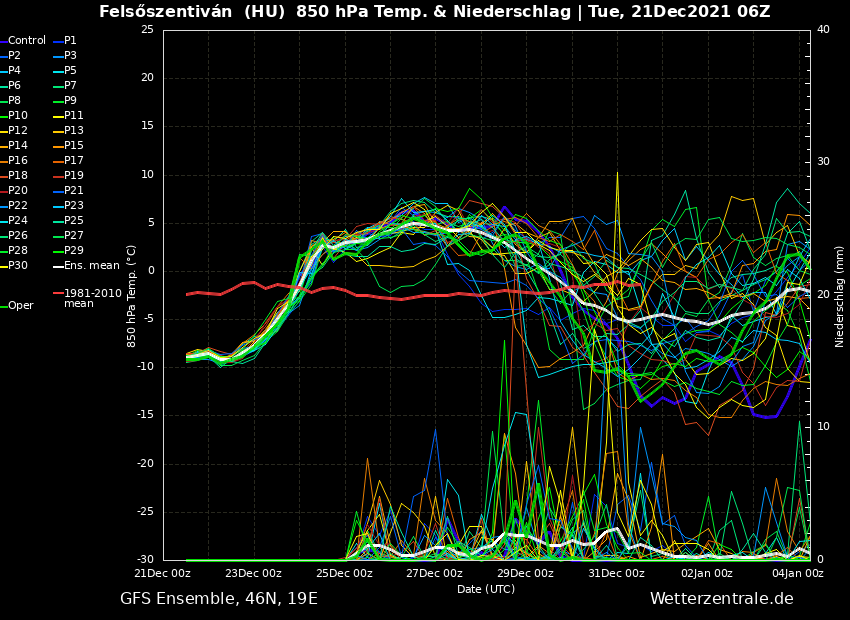Click the Niederschlag (mm) axis title
Viewport: 850px width, 620px height.
click(x=840, y=296)
